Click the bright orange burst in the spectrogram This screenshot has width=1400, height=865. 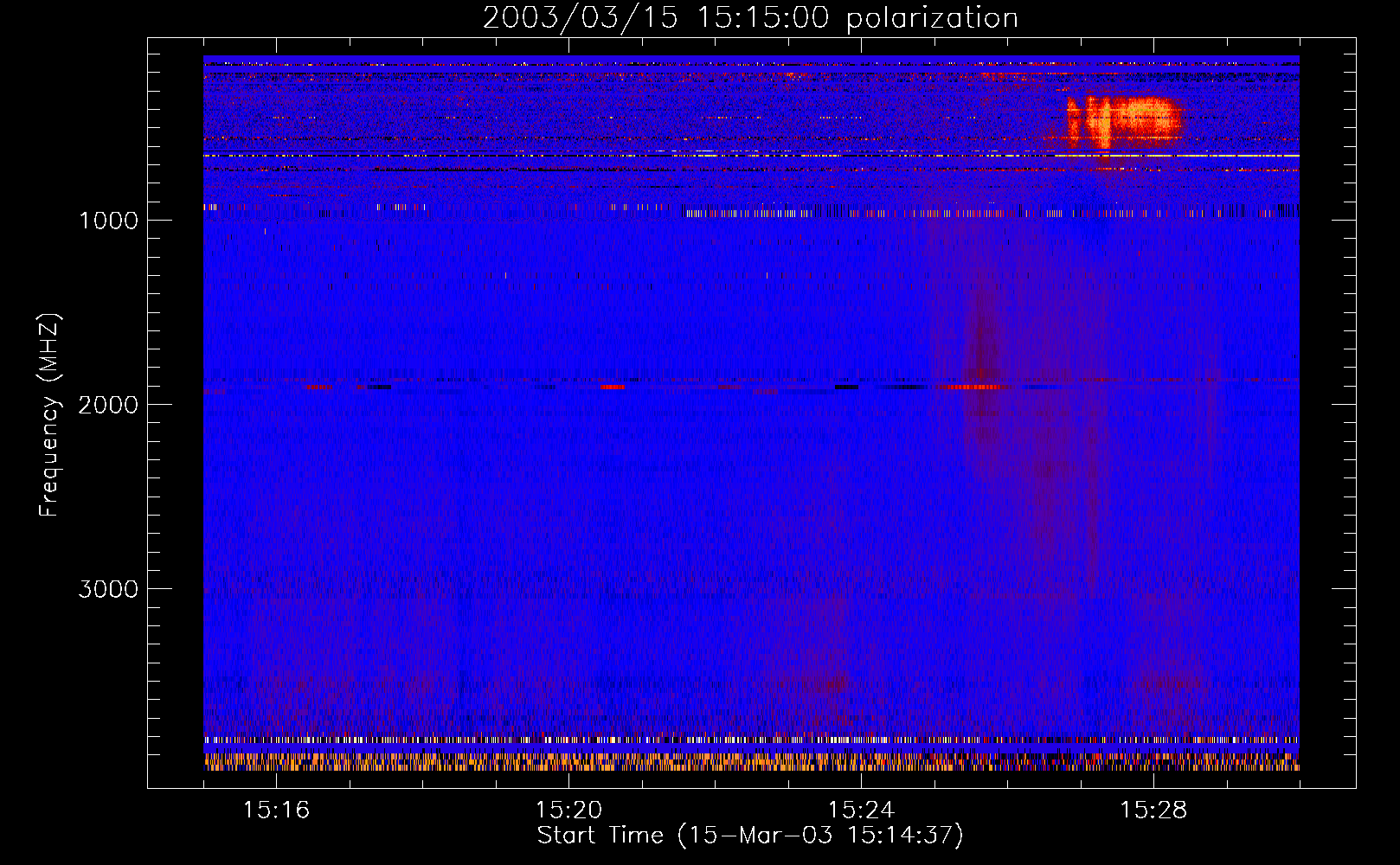pyautogui.click(x=1123, y=123)
